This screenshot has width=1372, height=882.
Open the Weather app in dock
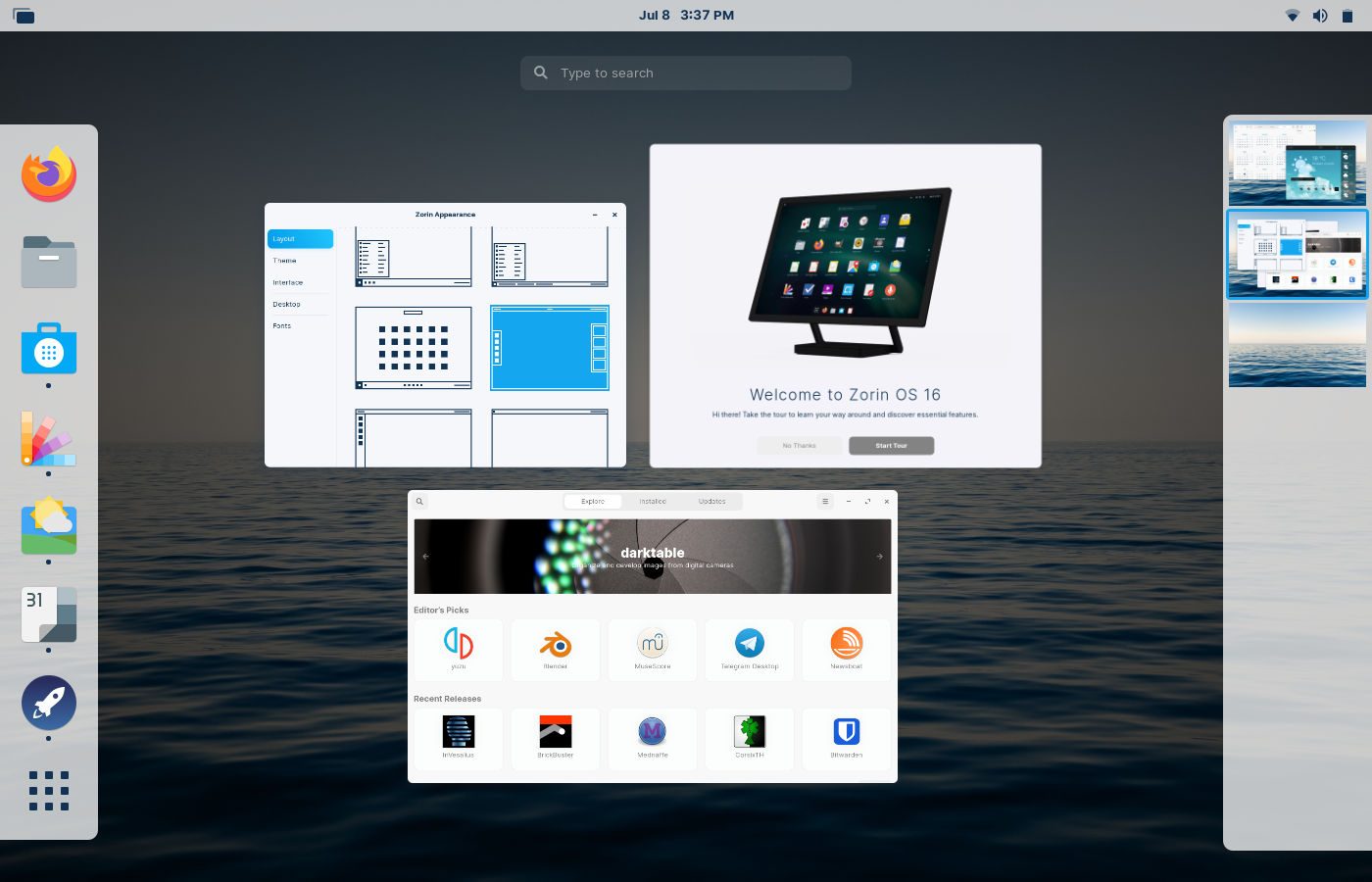(49, 526)
